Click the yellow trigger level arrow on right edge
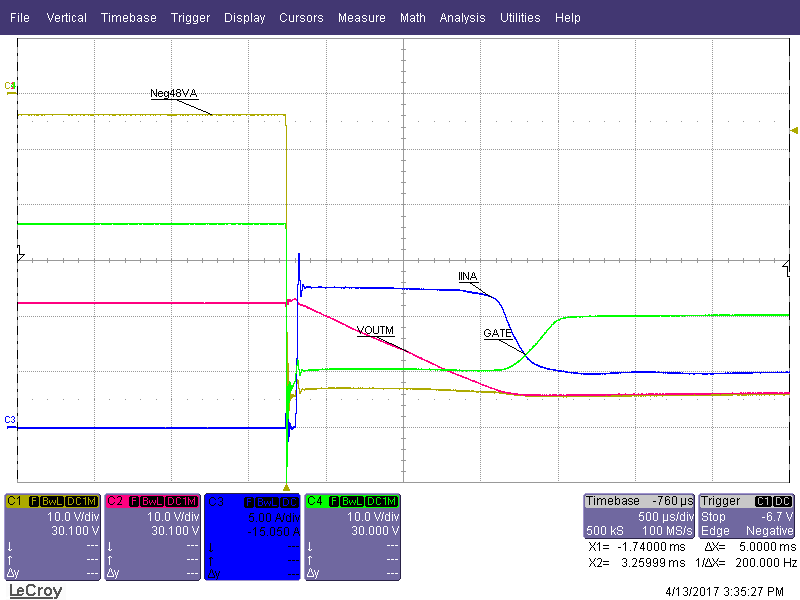The width and height of the screenshot is (800, 600). tap(794, 130)
